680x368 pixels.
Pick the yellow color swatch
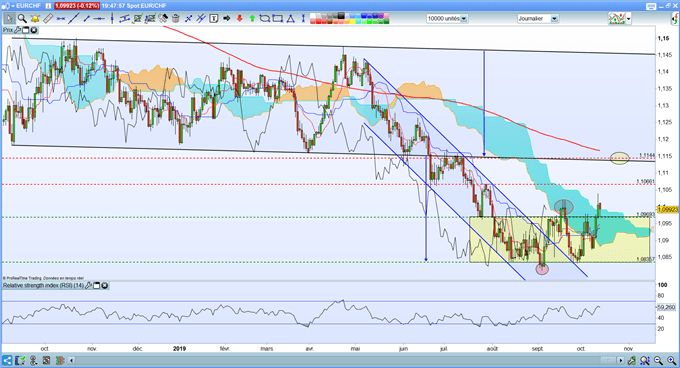(x=352, y=21)
